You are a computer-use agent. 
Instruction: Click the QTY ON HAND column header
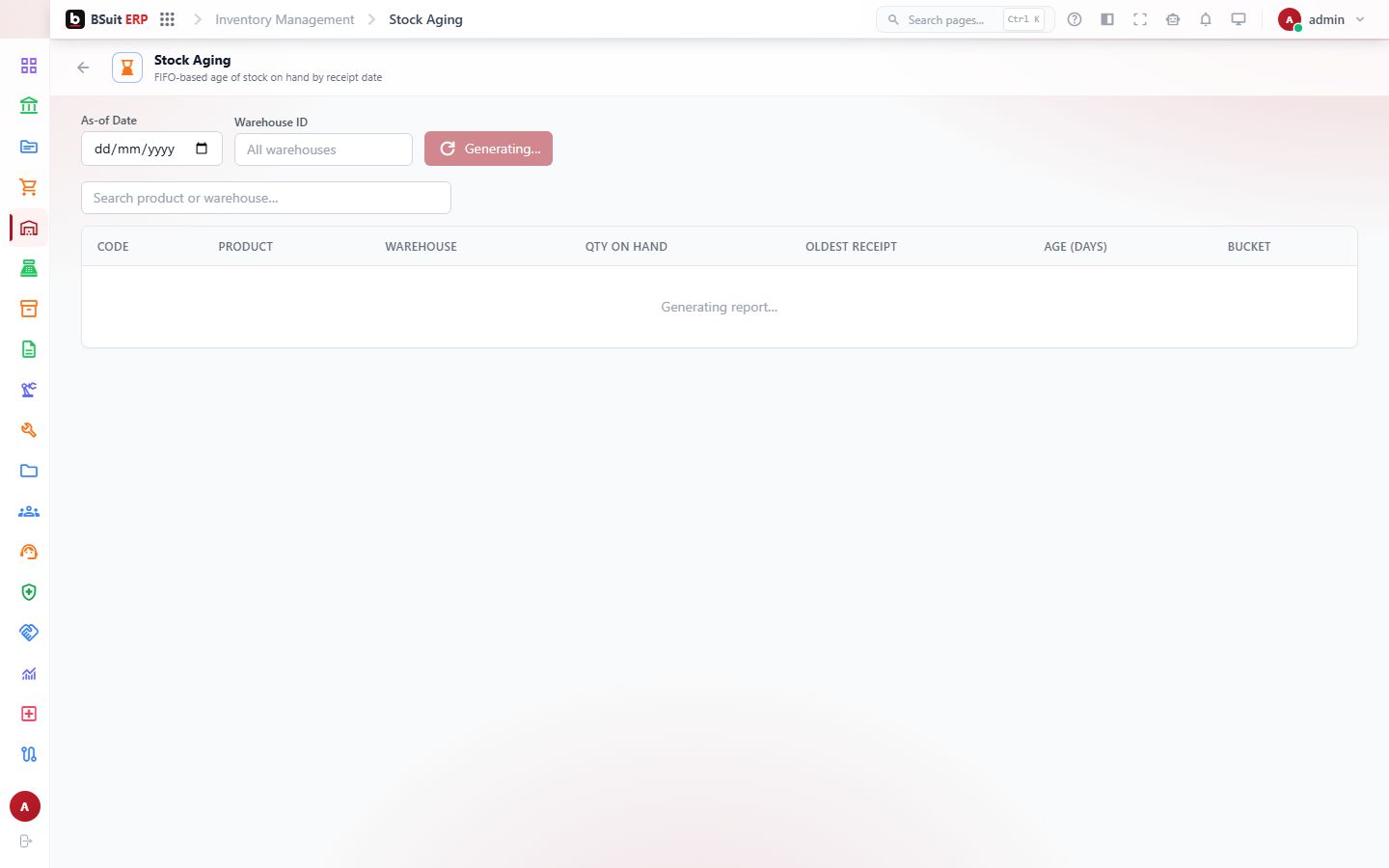(x=626, y=247)
